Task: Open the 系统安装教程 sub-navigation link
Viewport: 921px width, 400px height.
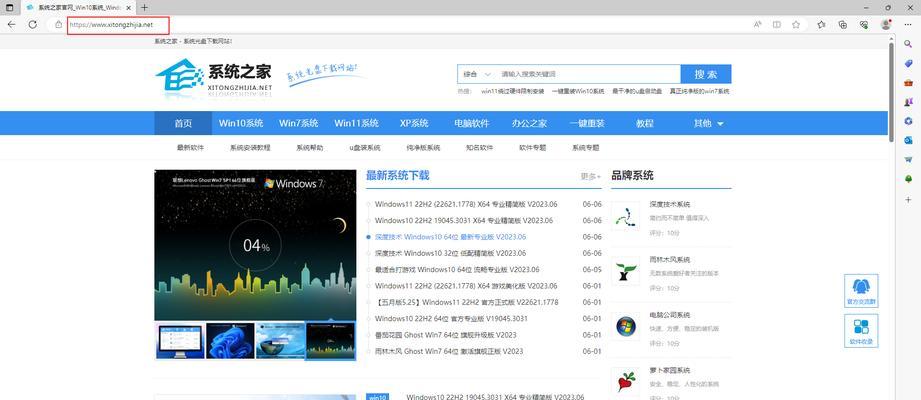Action: 250,148
